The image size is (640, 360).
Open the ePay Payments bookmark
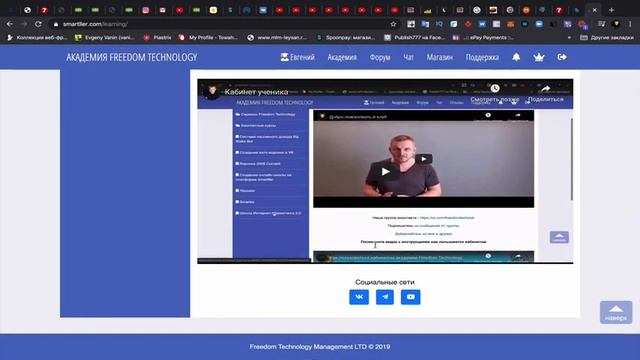pos(484,38)
